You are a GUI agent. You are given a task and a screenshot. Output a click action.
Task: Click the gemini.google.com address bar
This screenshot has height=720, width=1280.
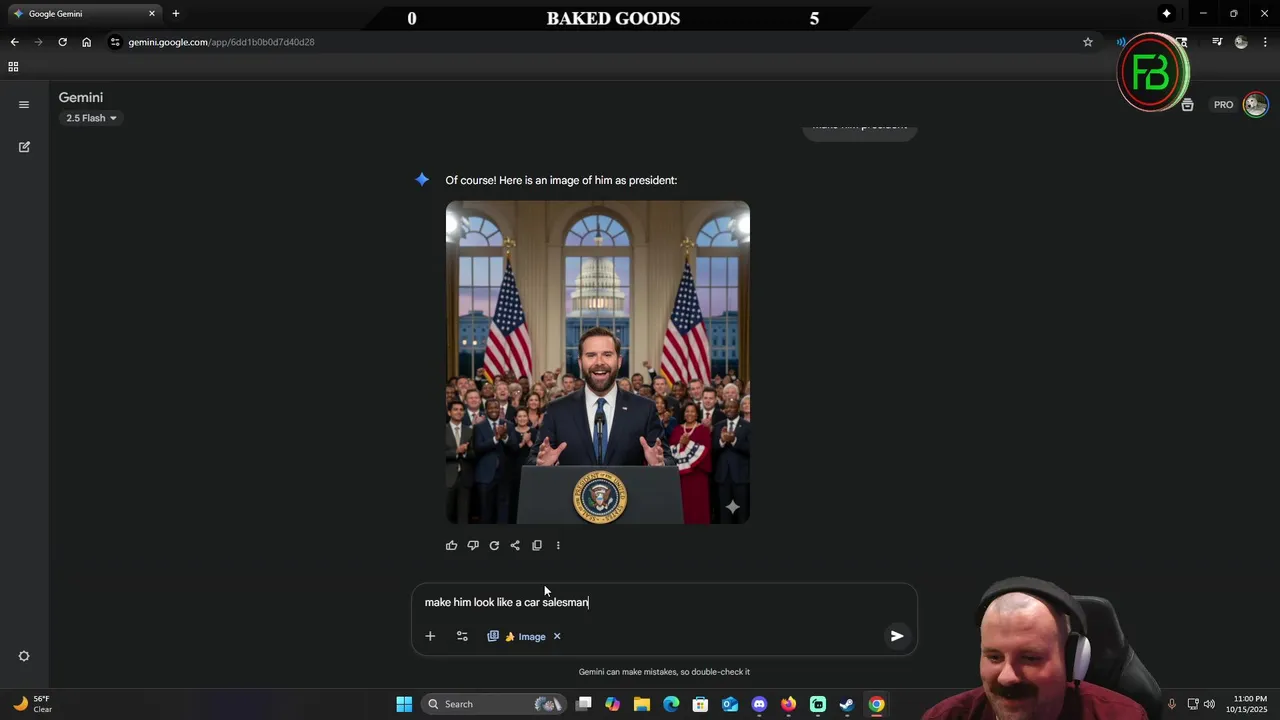(x=600, y=42)
